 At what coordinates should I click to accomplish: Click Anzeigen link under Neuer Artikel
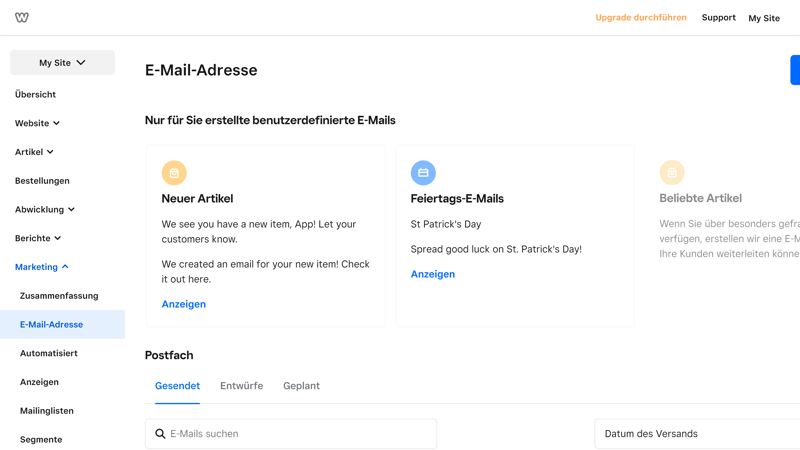184,304
